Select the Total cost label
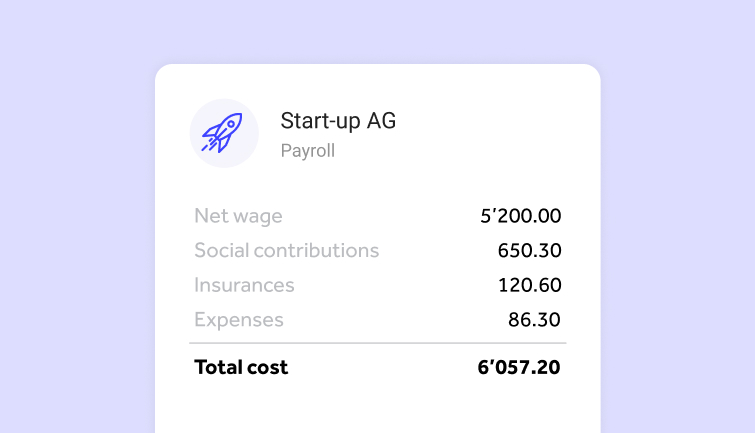 click(241, 367)
